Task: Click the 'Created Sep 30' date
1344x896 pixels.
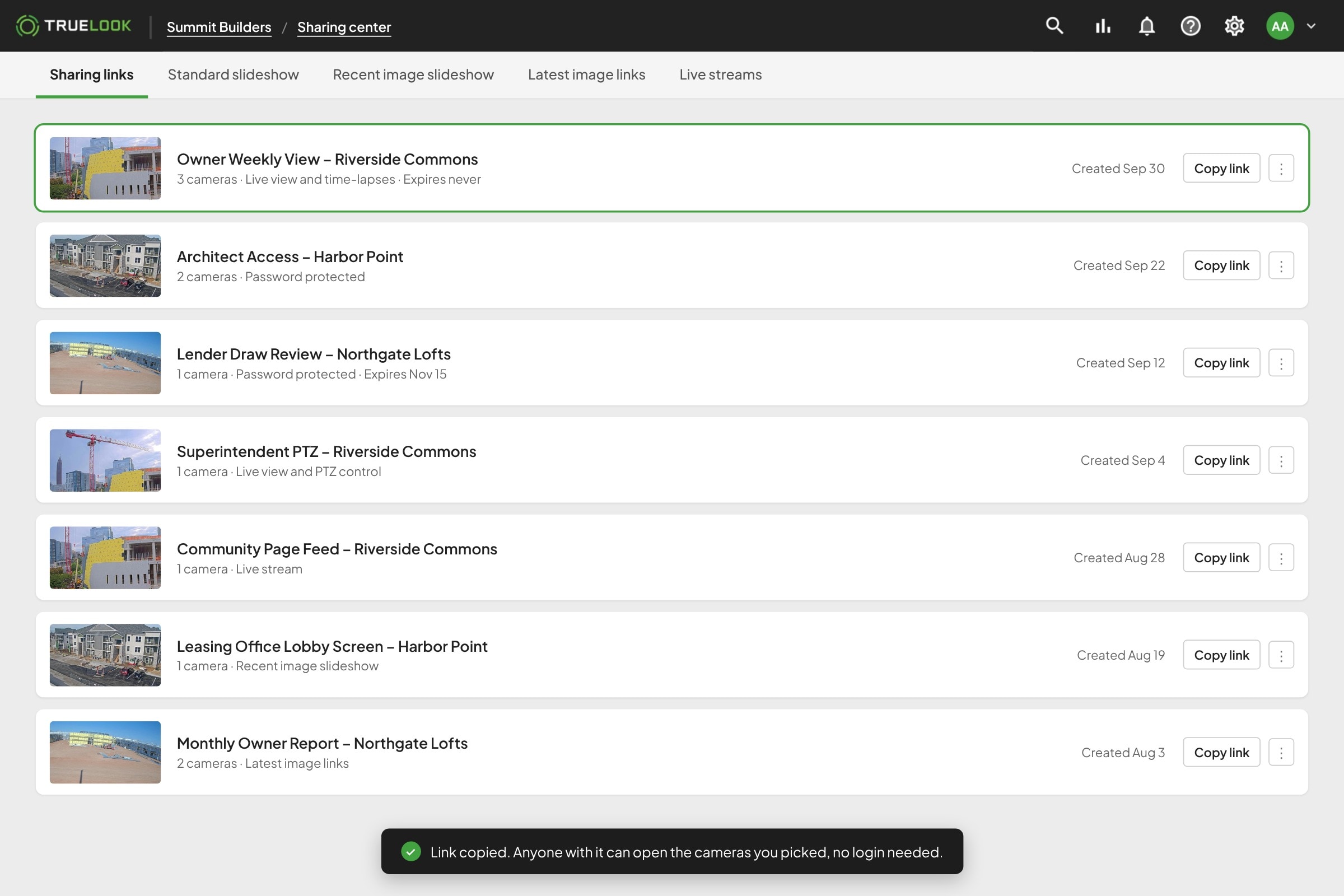Action: click(x=1118, y=169)
